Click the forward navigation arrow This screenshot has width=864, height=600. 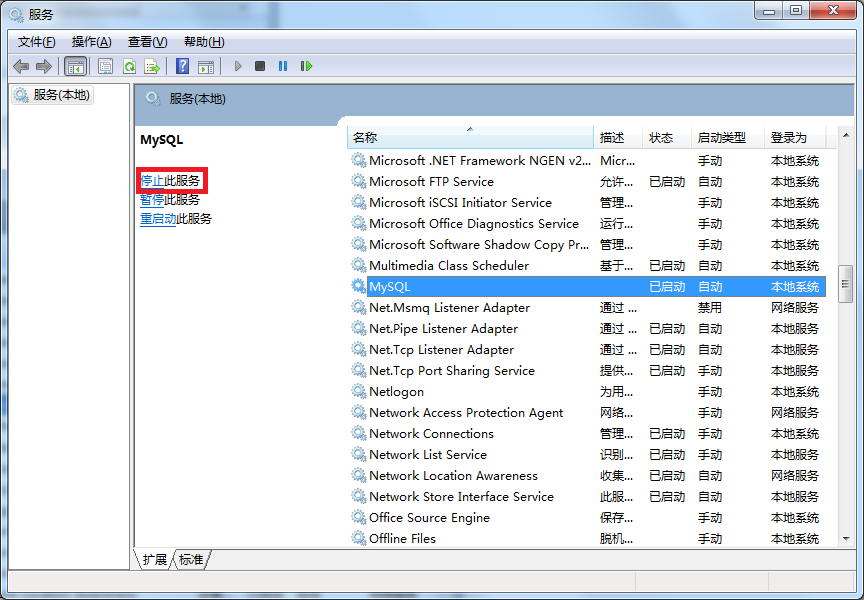44,66
